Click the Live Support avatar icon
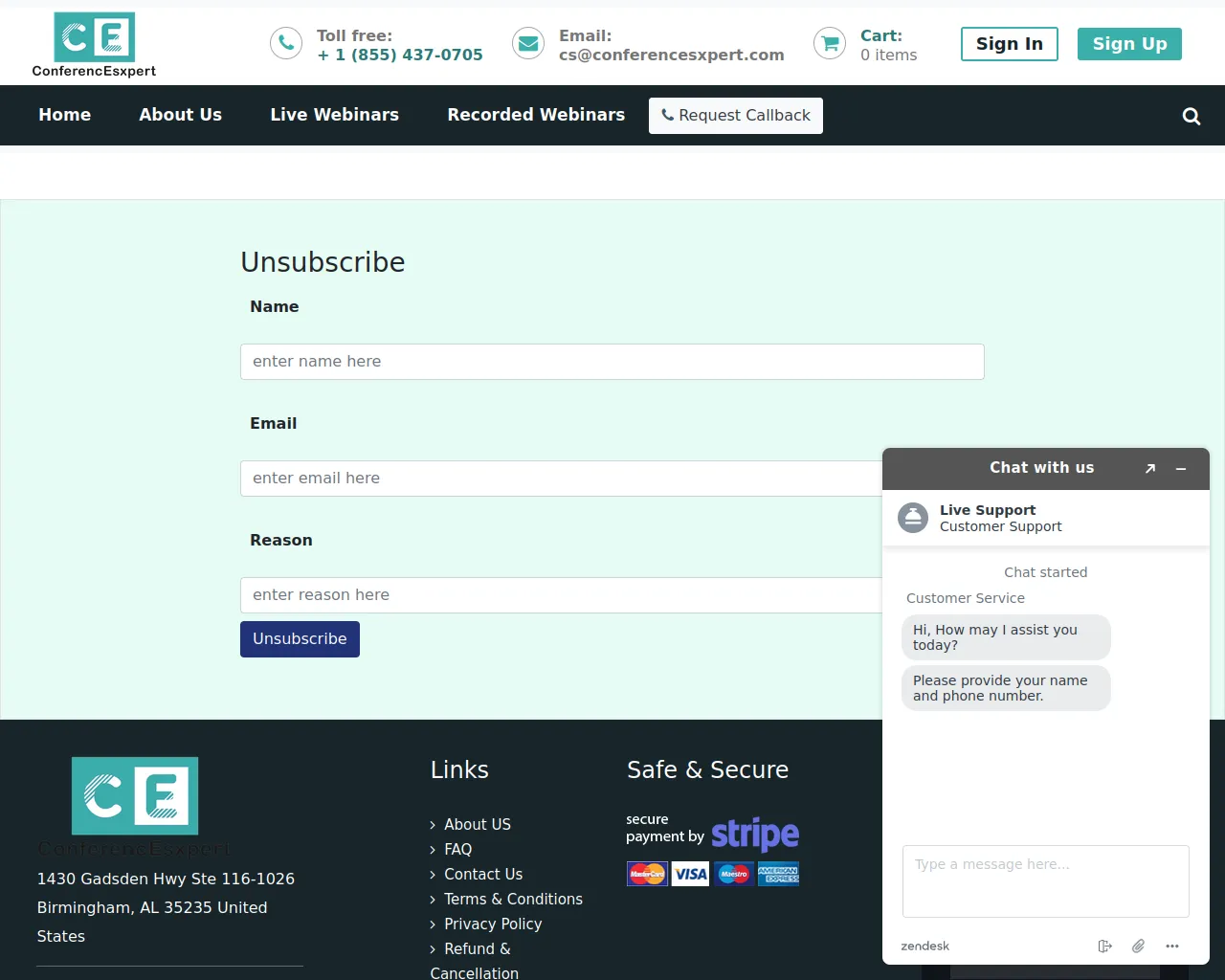 913,518
